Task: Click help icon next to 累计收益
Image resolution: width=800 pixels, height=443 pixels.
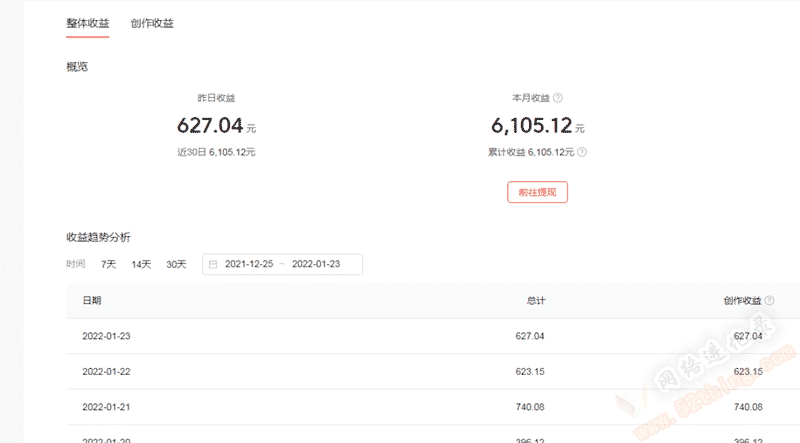Action: pos(582,152)
